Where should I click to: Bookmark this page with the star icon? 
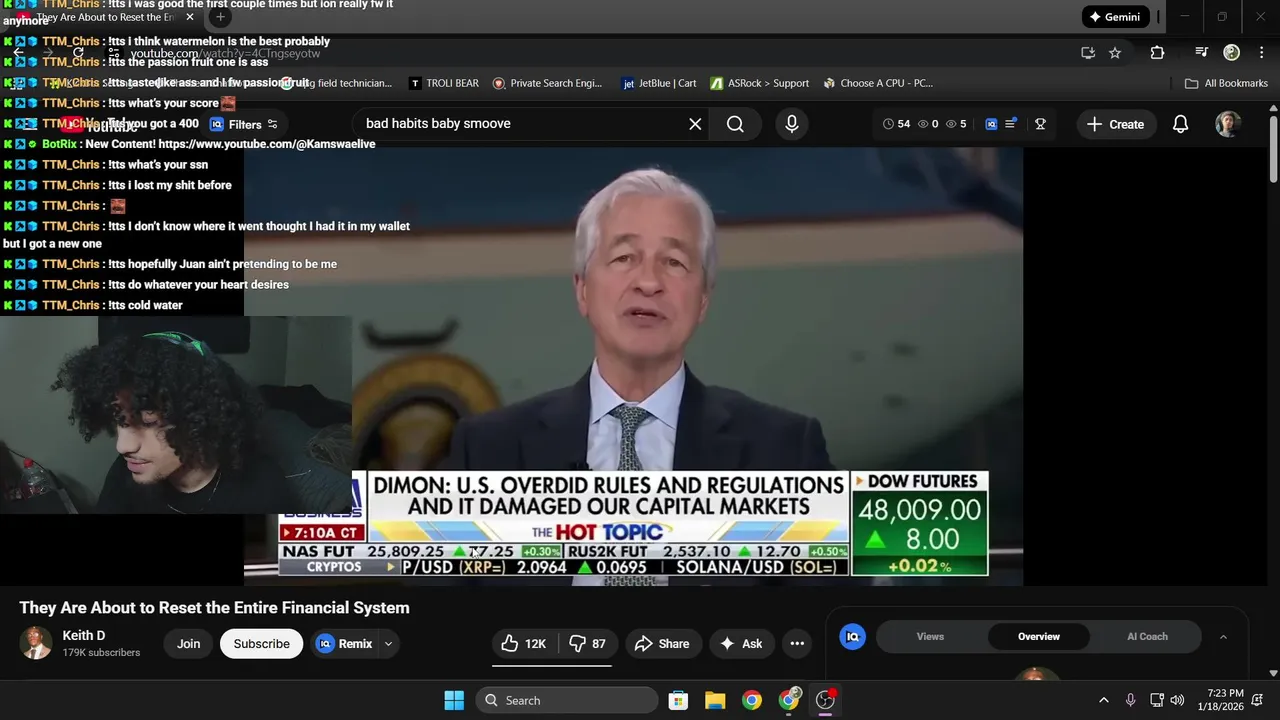(x=1115, y=53)
